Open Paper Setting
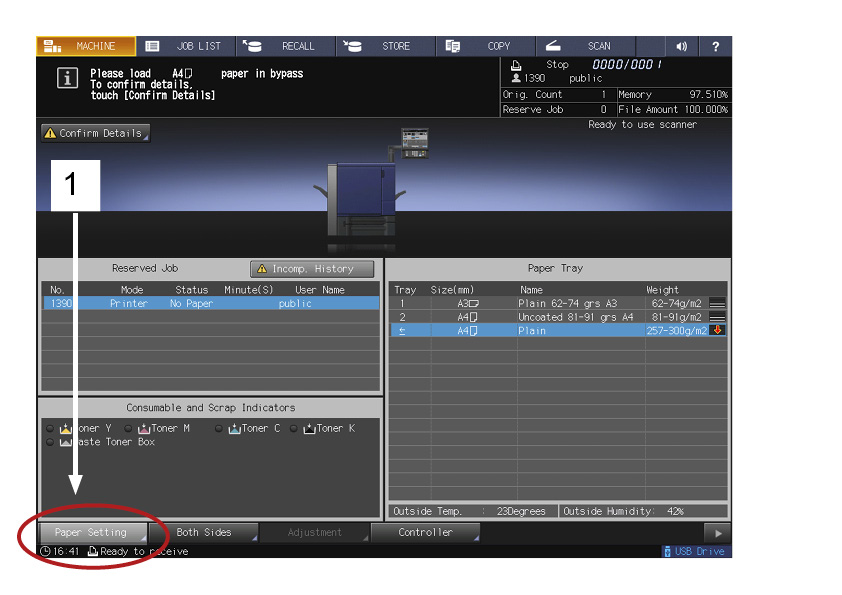Screen dimensions: 842x595 [x=93, y=533]
